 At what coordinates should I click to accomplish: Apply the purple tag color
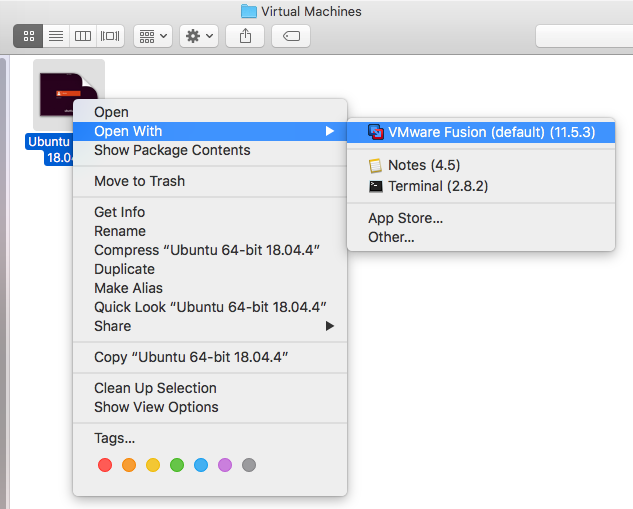225,465
